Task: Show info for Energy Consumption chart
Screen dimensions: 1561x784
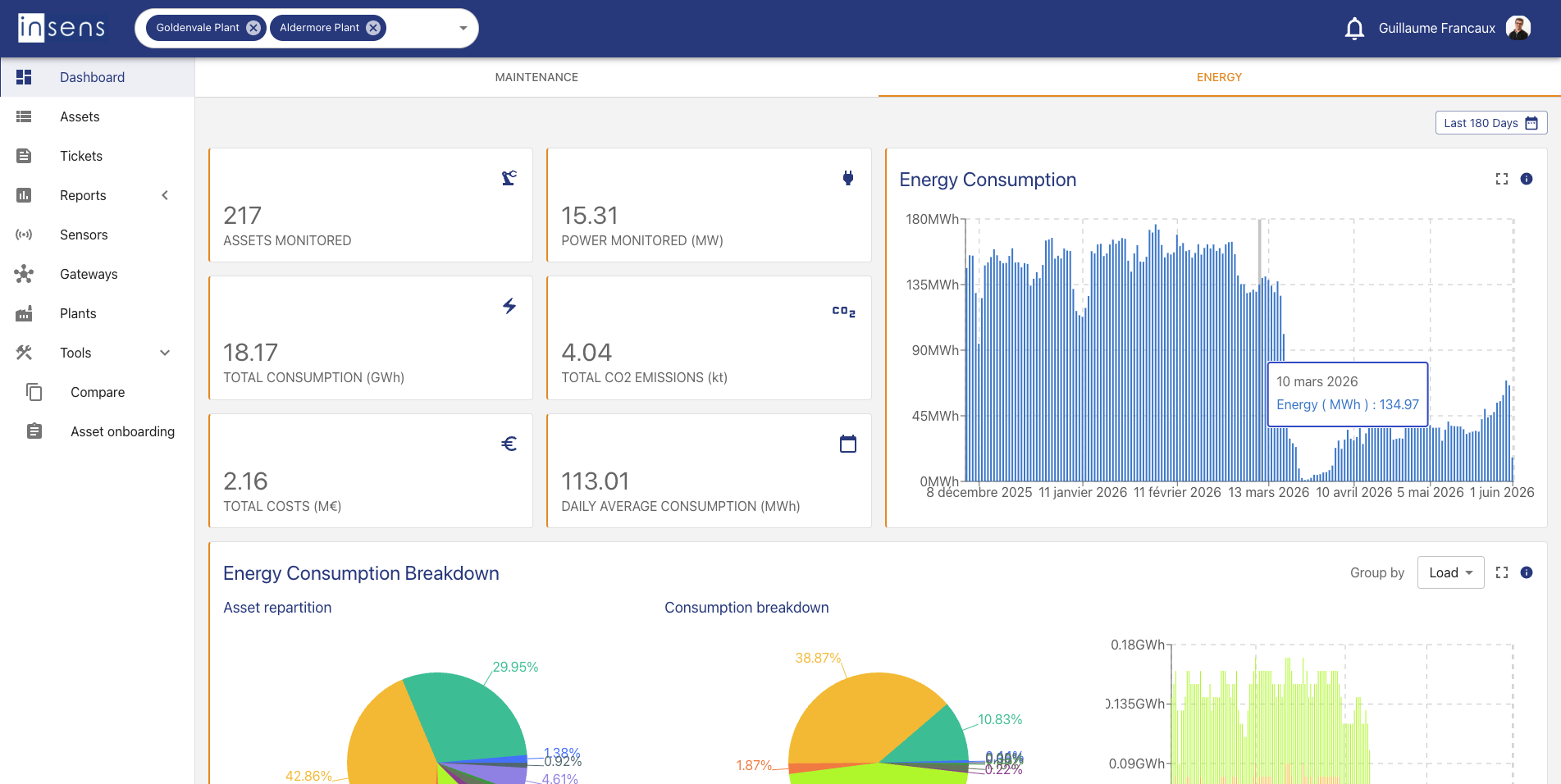Action: (x=1527, y=179)
